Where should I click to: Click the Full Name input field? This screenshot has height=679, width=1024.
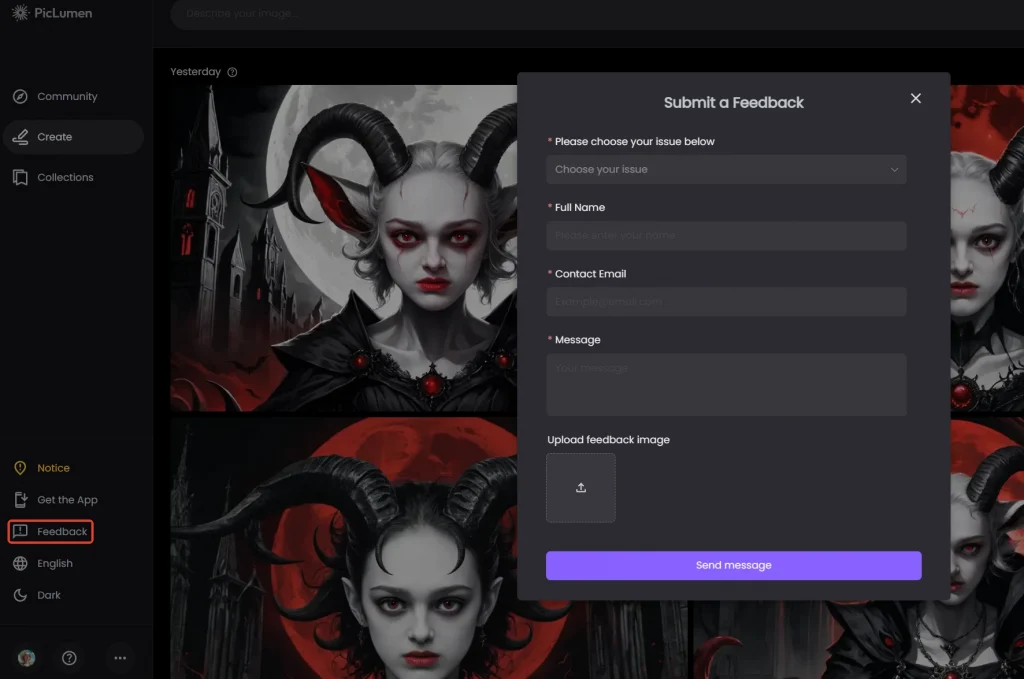pyautogui.click(x=726, y=236)
